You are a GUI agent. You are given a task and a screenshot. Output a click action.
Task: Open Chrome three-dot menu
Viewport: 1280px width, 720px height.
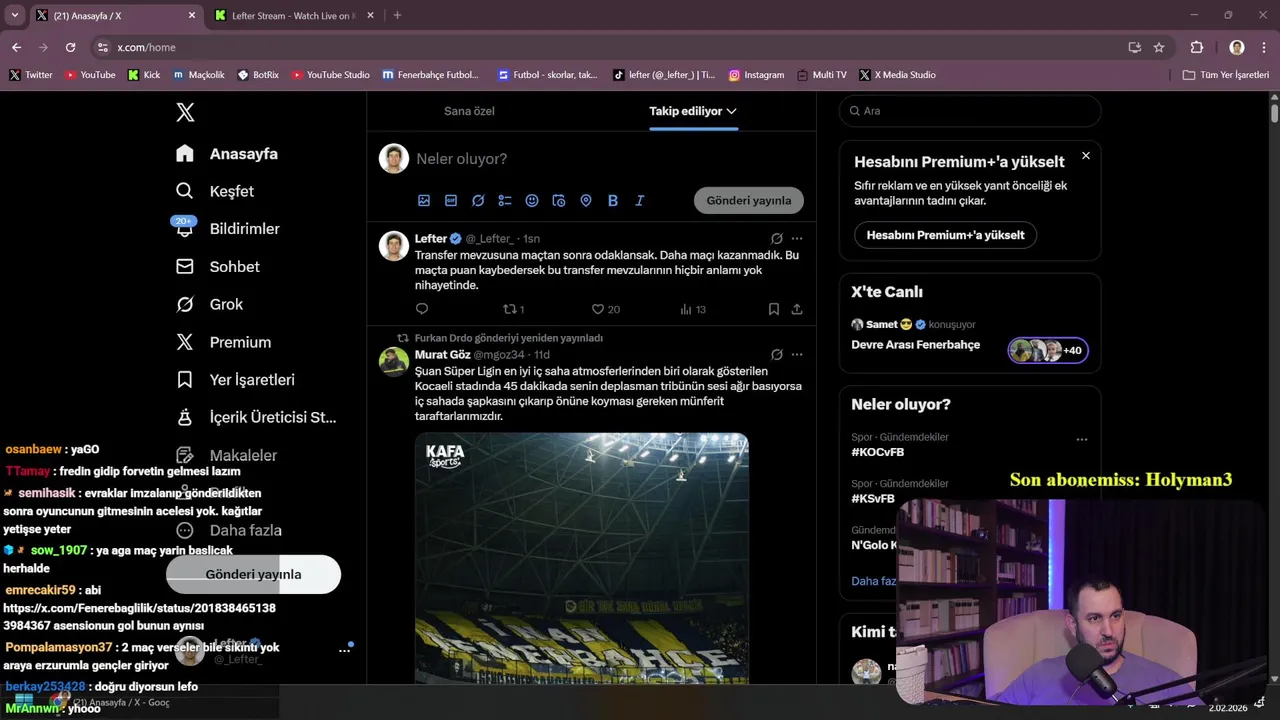coord(1262,47)
